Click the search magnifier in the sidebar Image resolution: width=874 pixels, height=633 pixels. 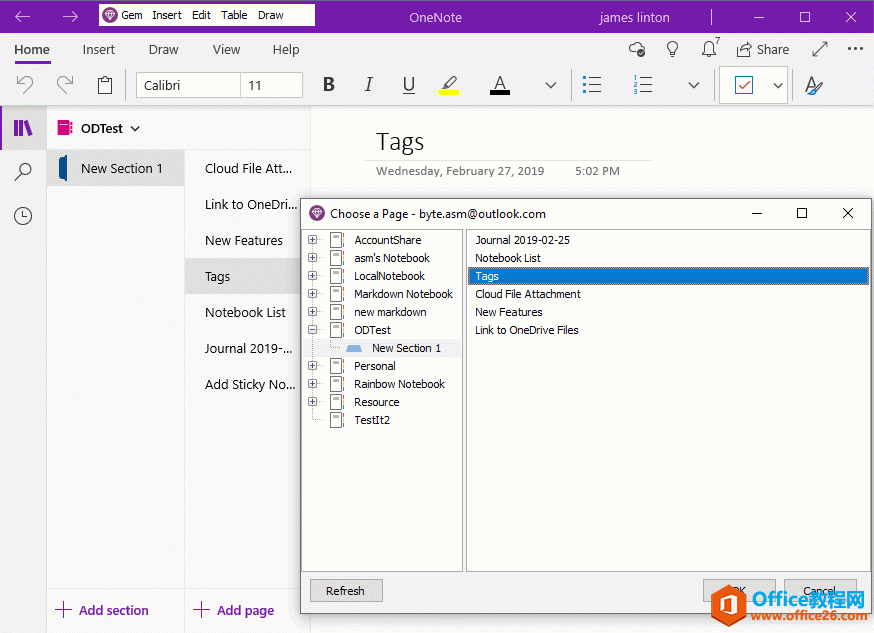[x=22, y=171]
